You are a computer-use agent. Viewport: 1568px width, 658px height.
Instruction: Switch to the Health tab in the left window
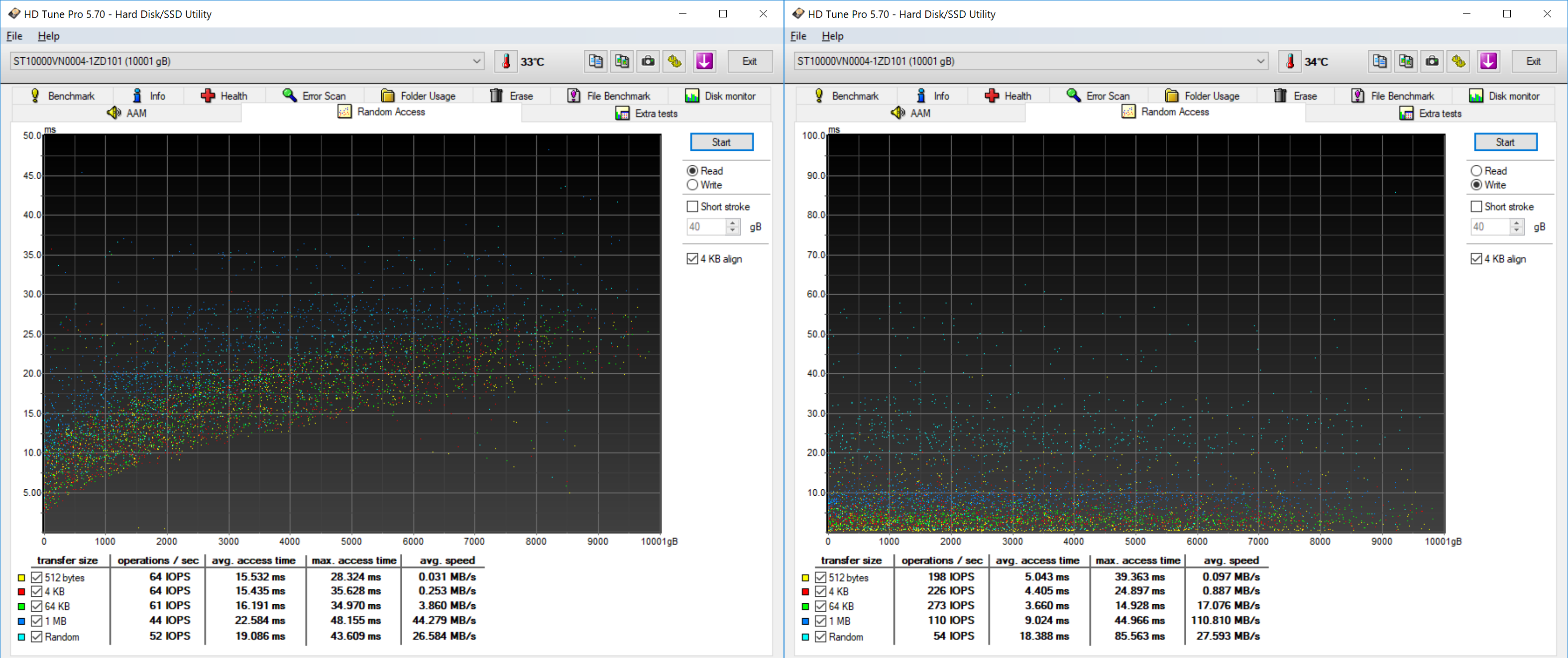224,96
